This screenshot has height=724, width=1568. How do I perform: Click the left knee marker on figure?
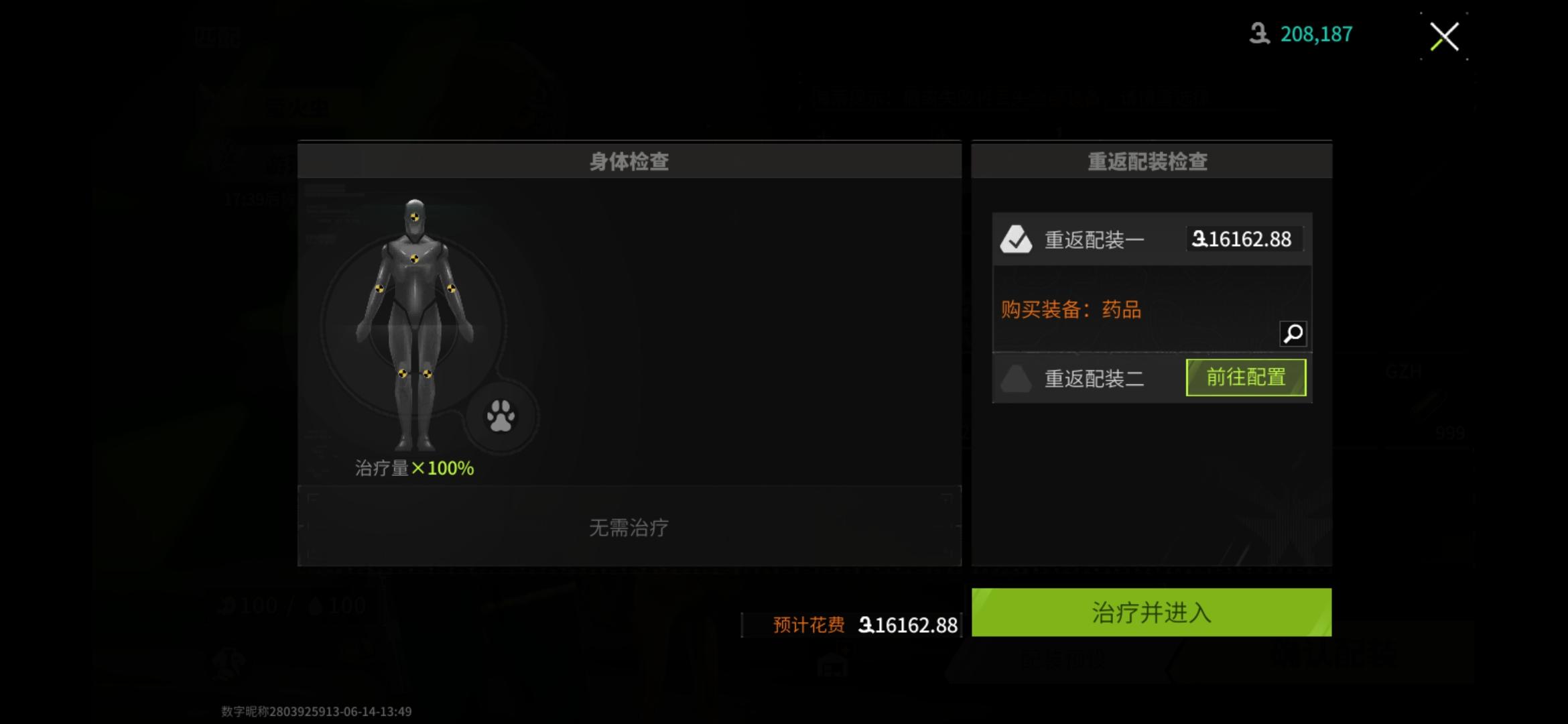pos(403,373)
